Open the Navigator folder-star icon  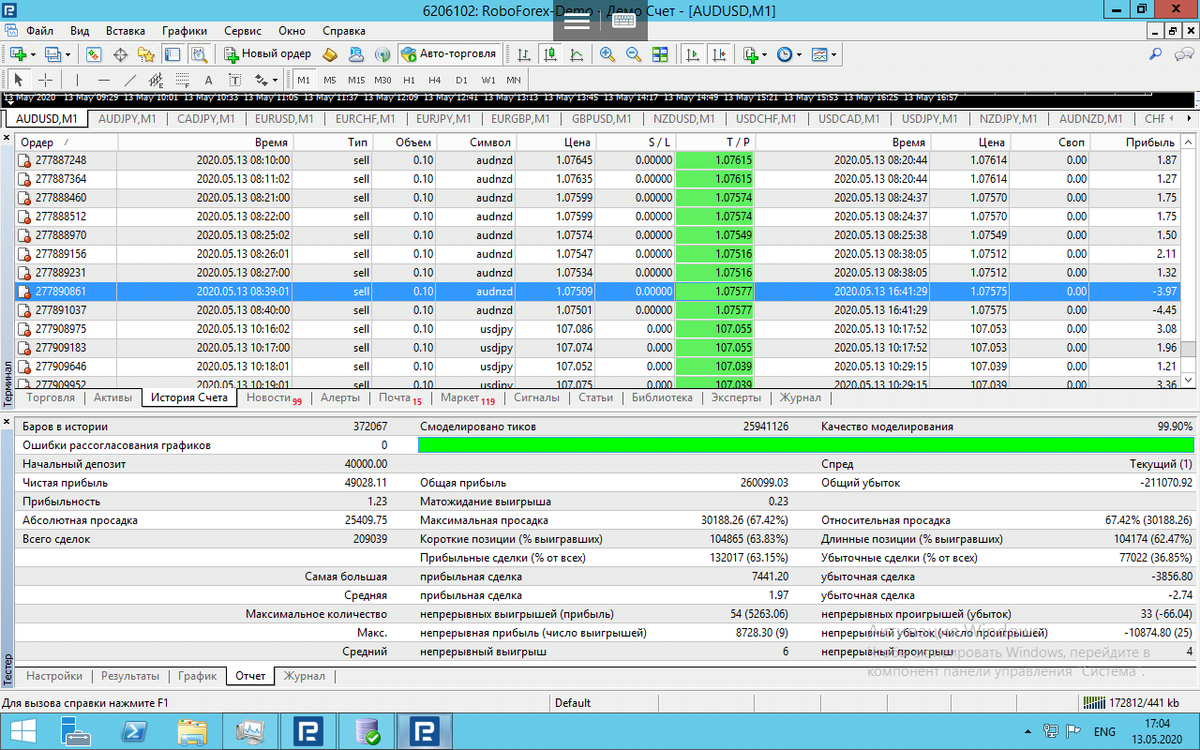point(146,54)
